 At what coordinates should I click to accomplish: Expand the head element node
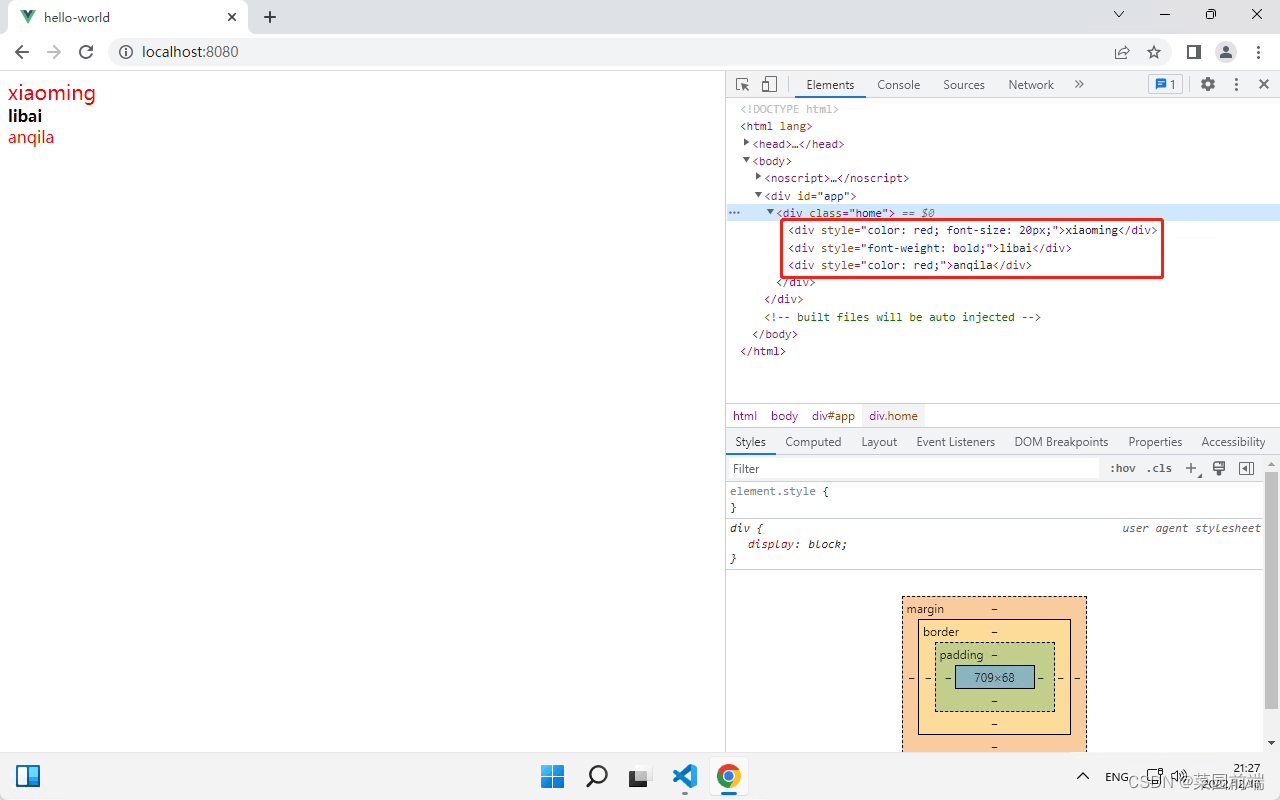pos(746,143)
